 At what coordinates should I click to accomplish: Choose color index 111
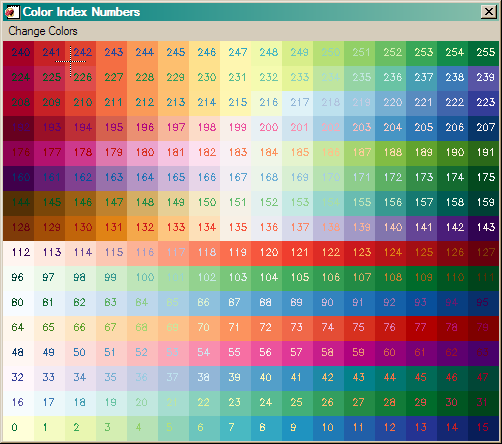484,278
